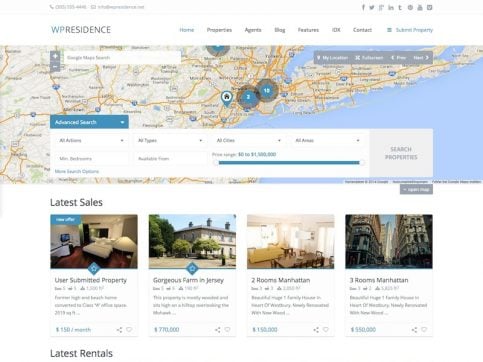Zoom in the map with plus button
The height and width of the screenshot is (362, 483).
[x=55, y=56]
